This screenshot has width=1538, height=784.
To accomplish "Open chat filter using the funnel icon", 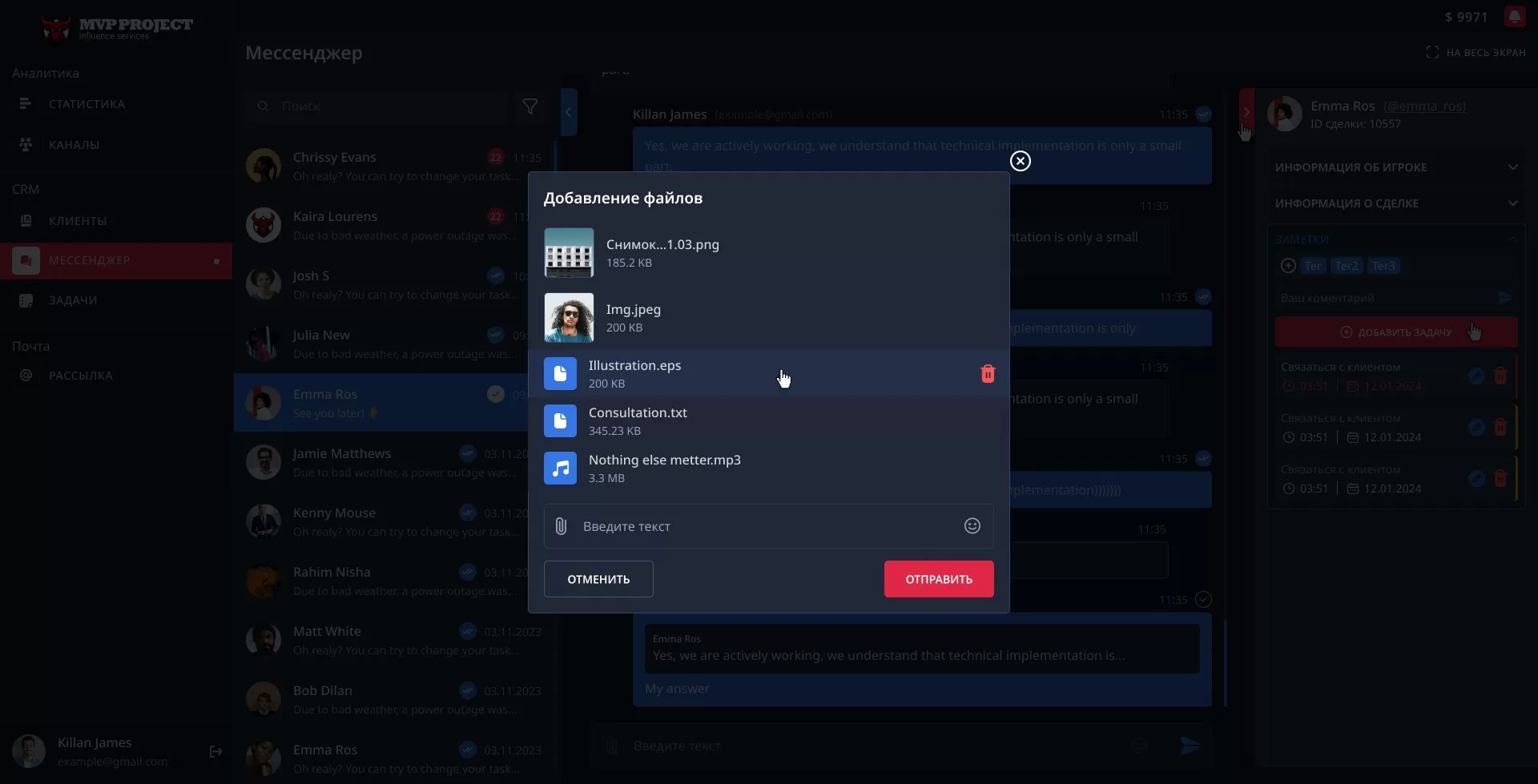I will 529,106.
